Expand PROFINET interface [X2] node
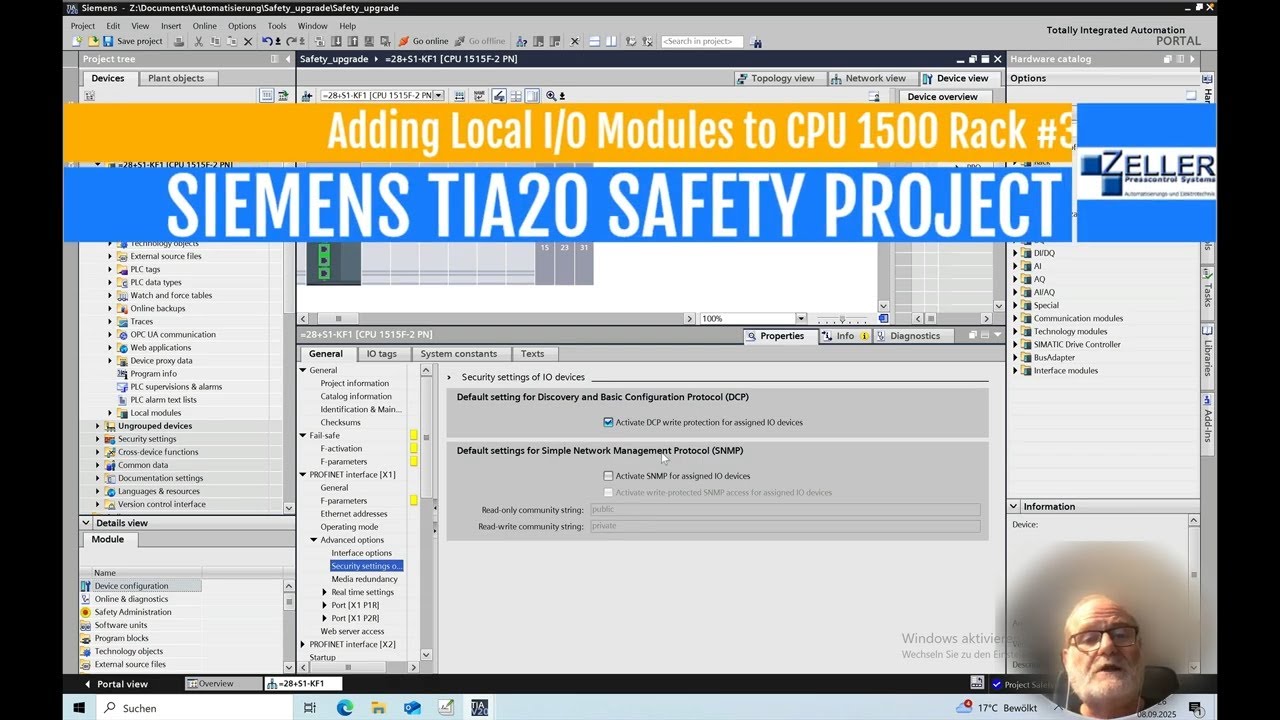 click(x=303, y=644)
